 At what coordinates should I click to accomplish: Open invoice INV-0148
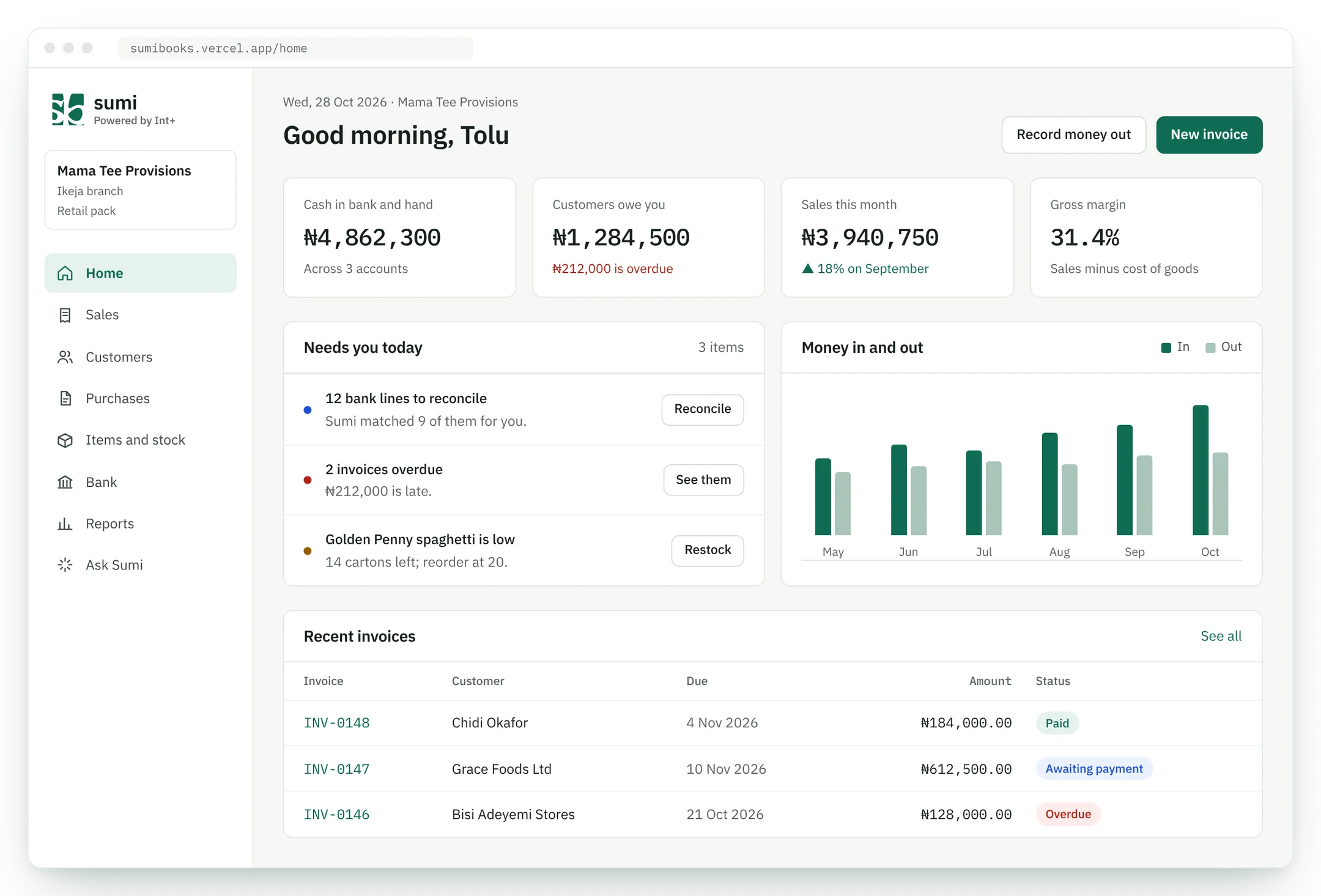pyautogui.click(x=336, y=723)
